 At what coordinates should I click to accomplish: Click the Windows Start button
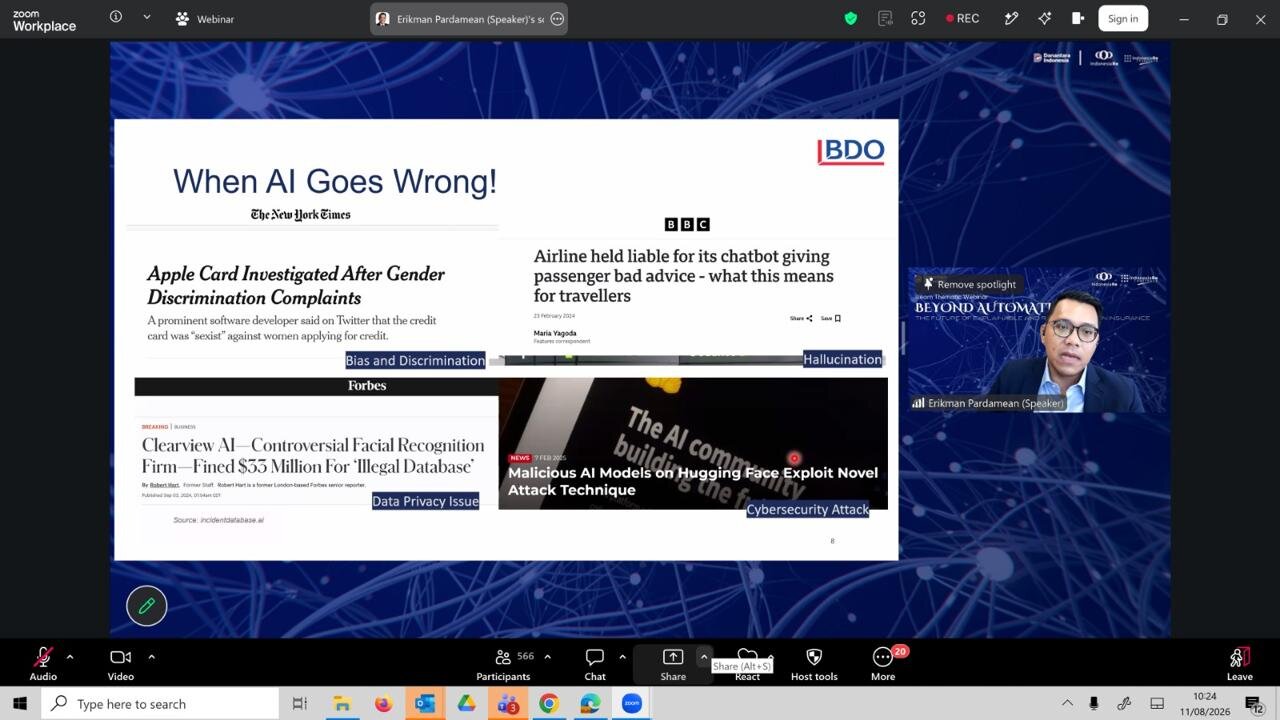(x=19, y=704)
